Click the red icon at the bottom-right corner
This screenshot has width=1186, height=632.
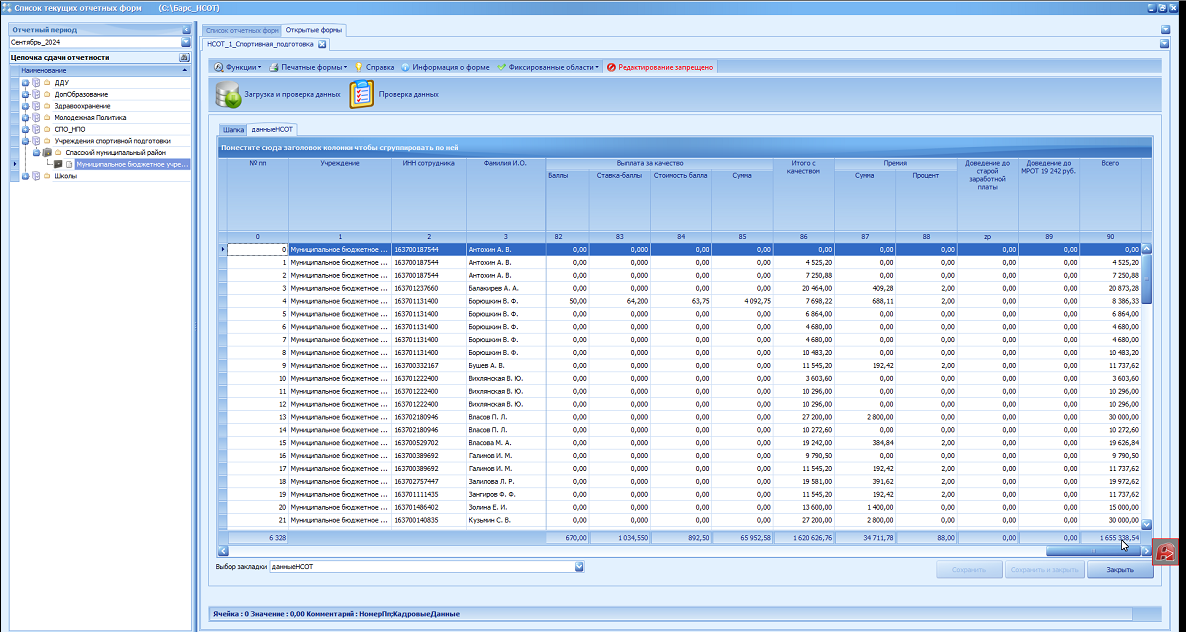coord(1166,553)
